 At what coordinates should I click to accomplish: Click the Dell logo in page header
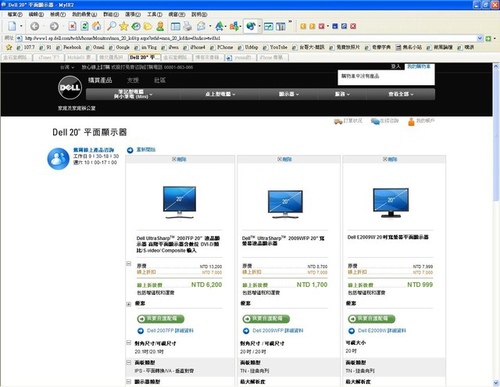coord(70,88)
